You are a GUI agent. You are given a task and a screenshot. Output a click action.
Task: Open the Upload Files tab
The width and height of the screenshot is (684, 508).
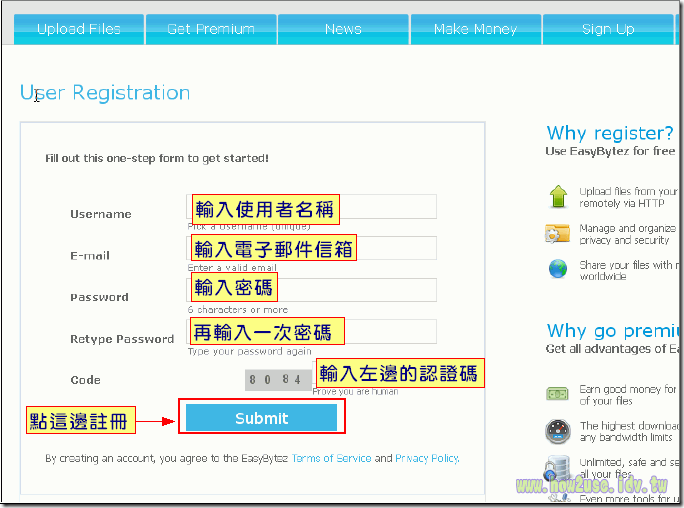79,29
